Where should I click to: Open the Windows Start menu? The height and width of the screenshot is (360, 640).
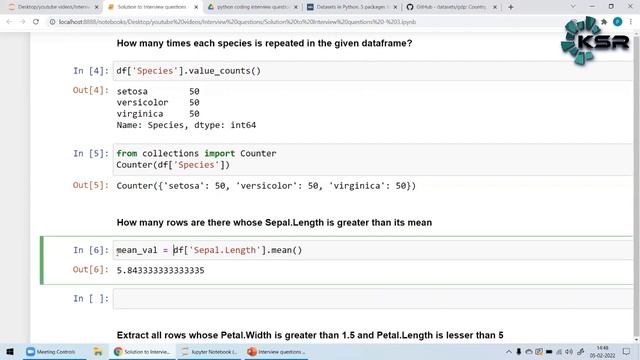(10, 351)
